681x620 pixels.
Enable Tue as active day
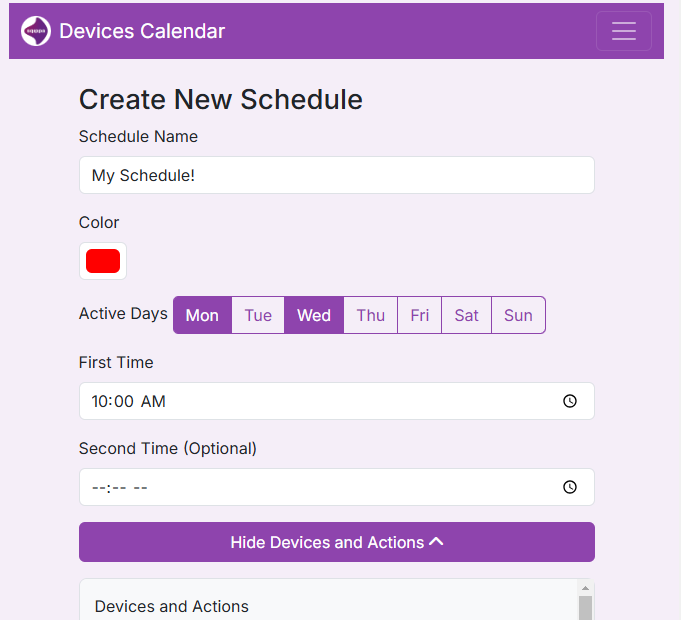[258, 315]
